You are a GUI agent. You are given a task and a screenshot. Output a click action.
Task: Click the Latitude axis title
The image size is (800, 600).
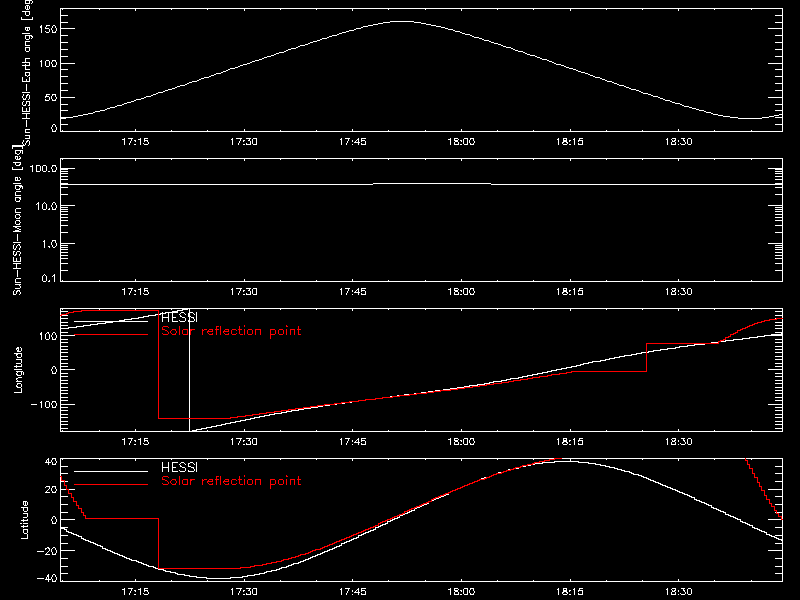(x=24, y=520)
